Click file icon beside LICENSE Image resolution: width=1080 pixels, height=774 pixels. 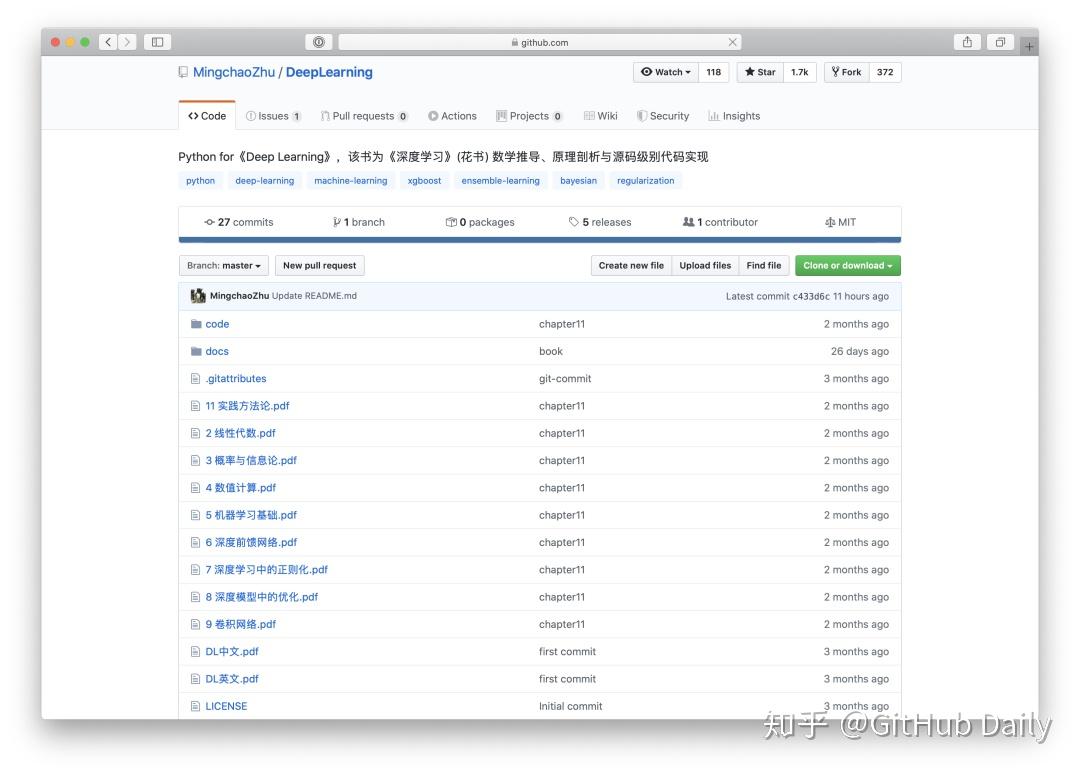pos(196,706)
